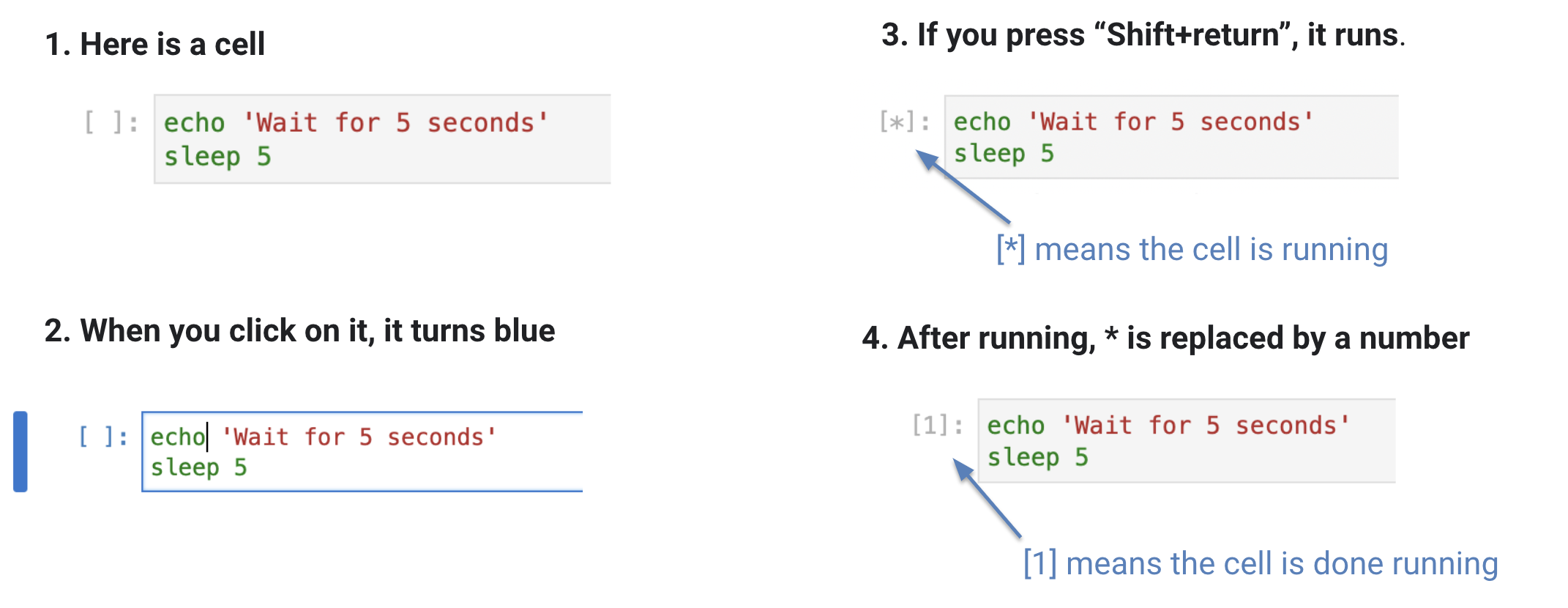Viewport: 1568px width, 608px height.
Task: Click the '[*] means the cell is running' note
Action: [1192, 250]
